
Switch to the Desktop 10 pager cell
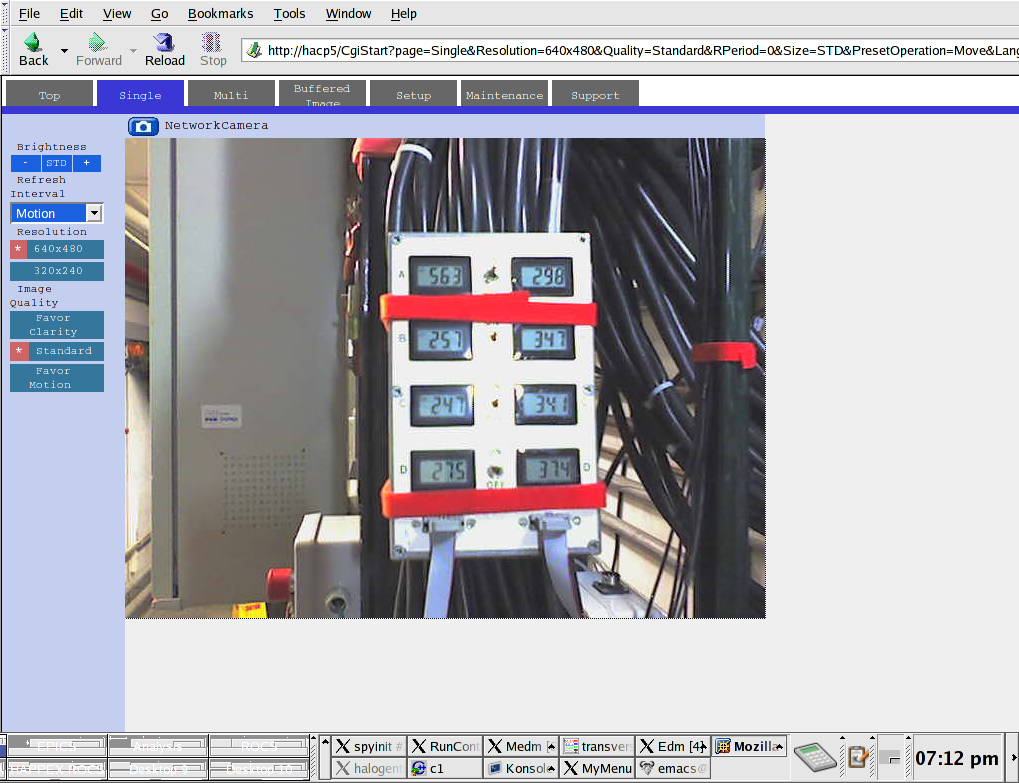[x=259, y=769]
